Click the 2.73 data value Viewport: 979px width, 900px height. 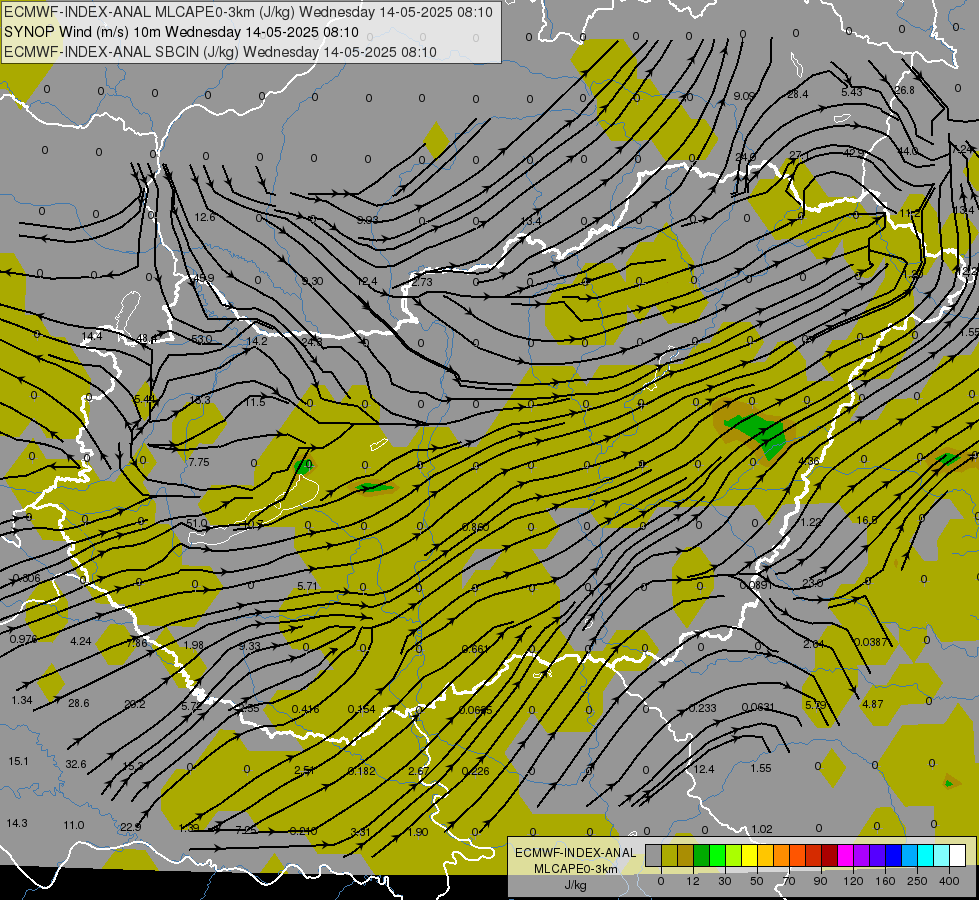pos(422,282)
